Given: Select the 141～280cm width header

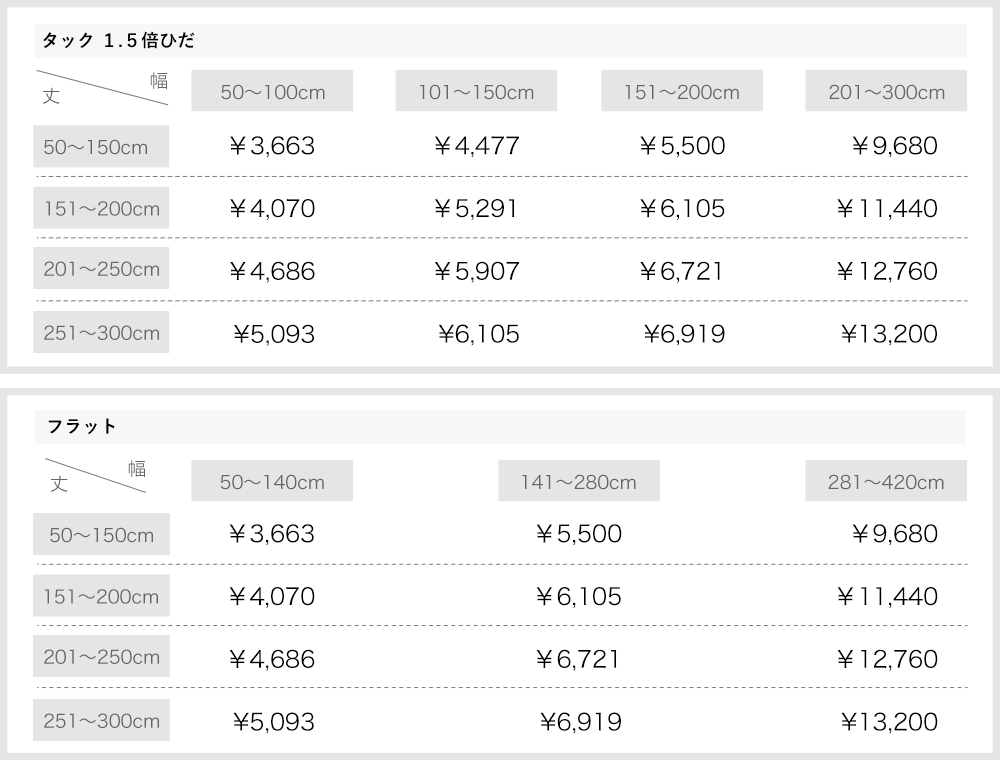Looking at the screenshot, I should click(579, 481).
